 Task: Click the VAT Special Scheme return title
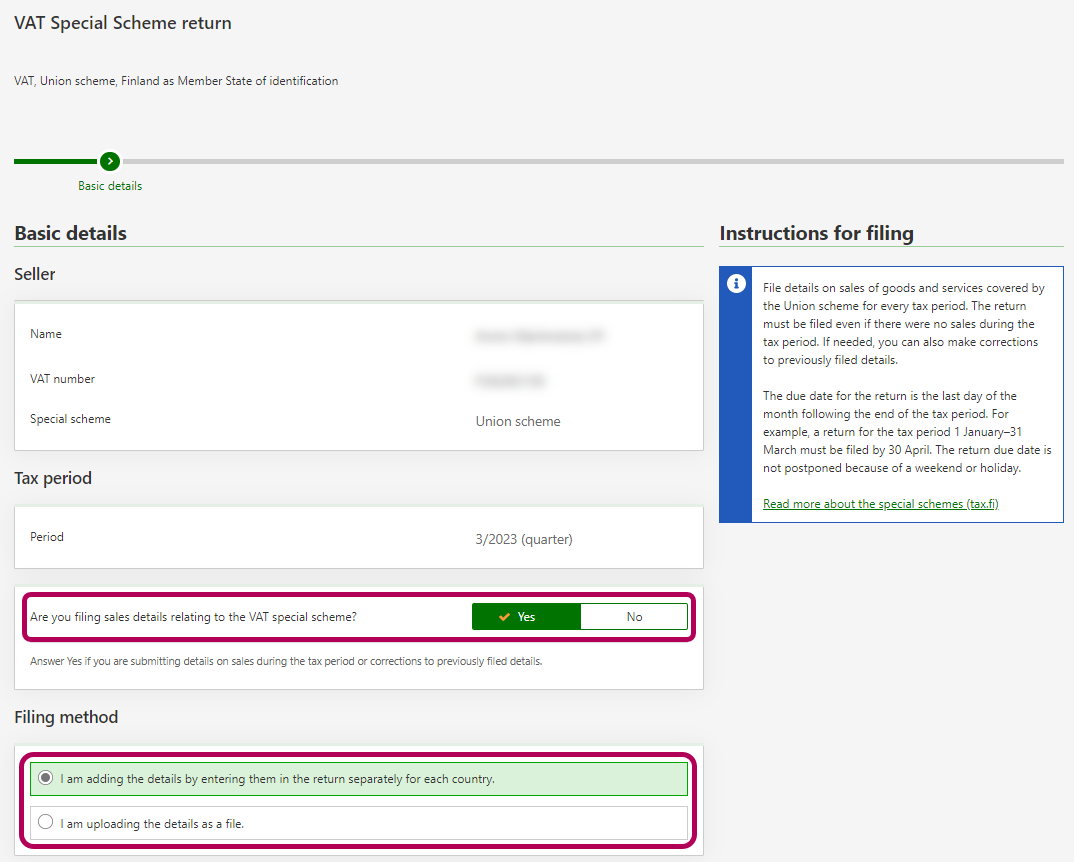pos(123,23)
